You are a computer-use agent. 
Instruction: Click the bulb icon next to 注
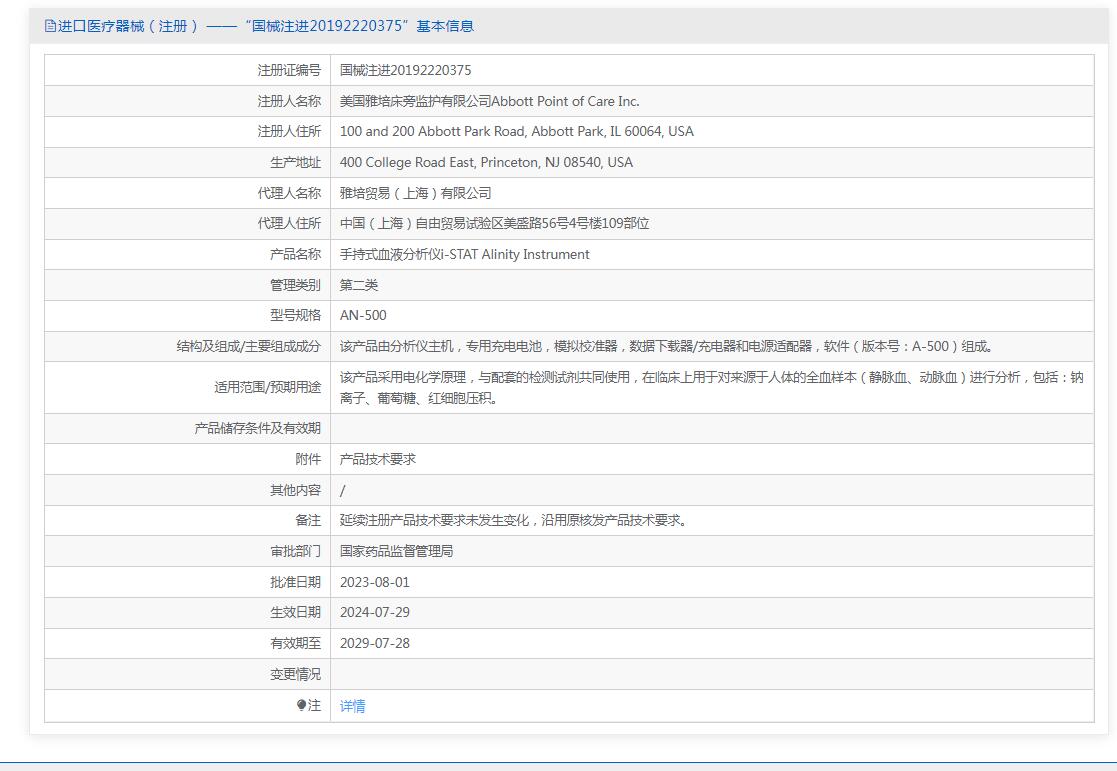301,705
